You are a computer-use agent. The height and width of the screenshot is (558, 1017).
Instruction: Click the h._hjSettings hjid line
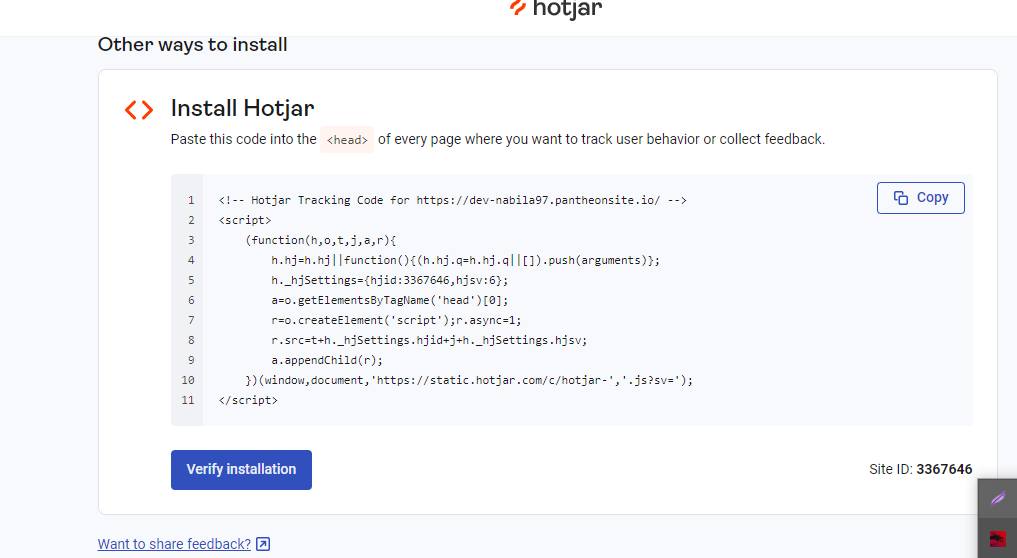click(x=390, y=280)
